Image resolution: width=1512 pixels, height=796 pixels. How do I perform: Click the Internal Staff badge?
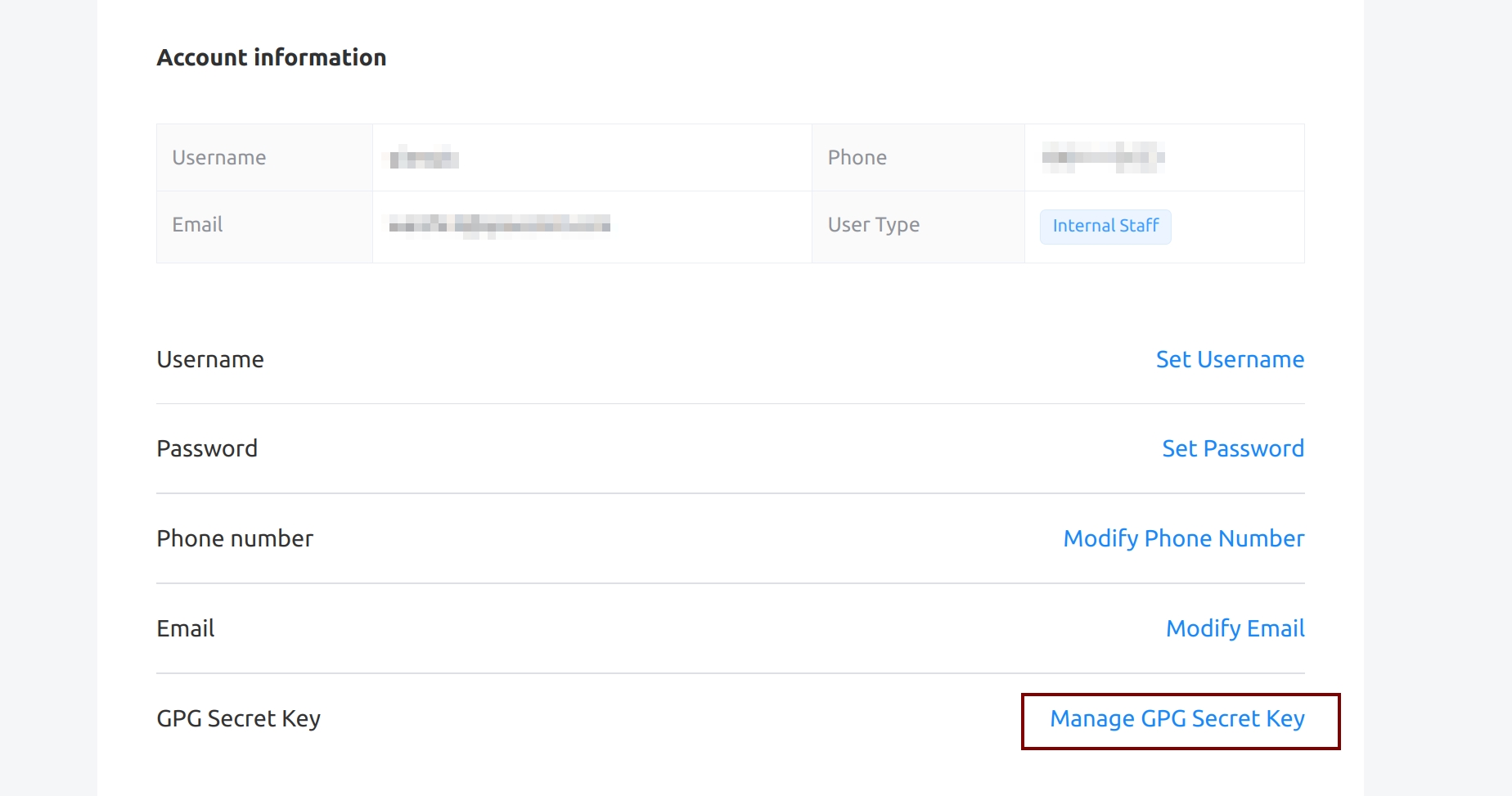point(1105,227)
